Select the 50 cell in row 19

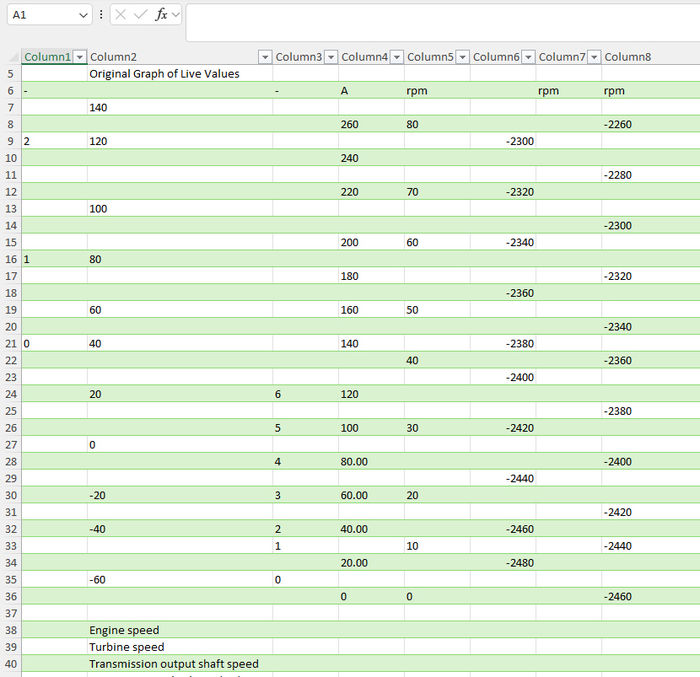pos(437,310)
